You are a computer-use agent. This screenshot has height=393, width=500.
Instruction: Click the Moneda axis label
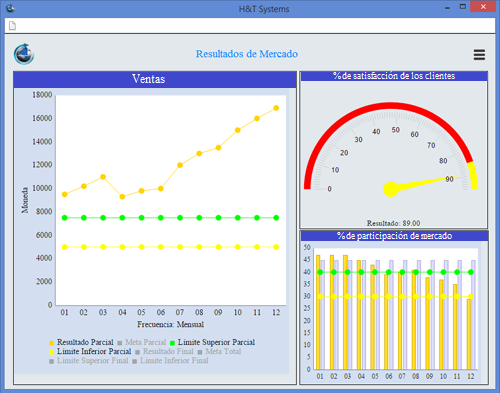[25, 200]
